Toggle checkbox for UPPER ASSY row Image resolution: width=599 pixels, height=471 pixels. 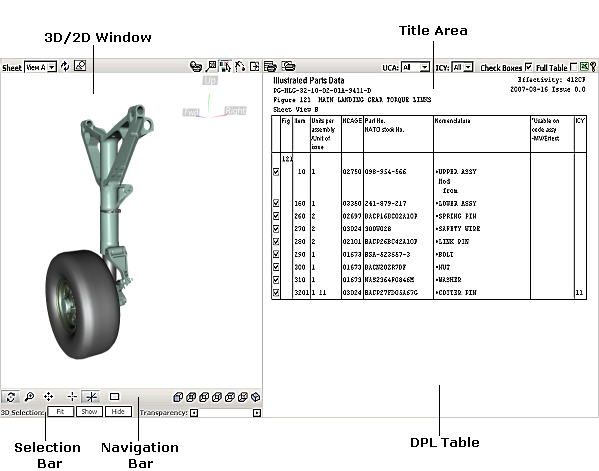pos(276,172)
